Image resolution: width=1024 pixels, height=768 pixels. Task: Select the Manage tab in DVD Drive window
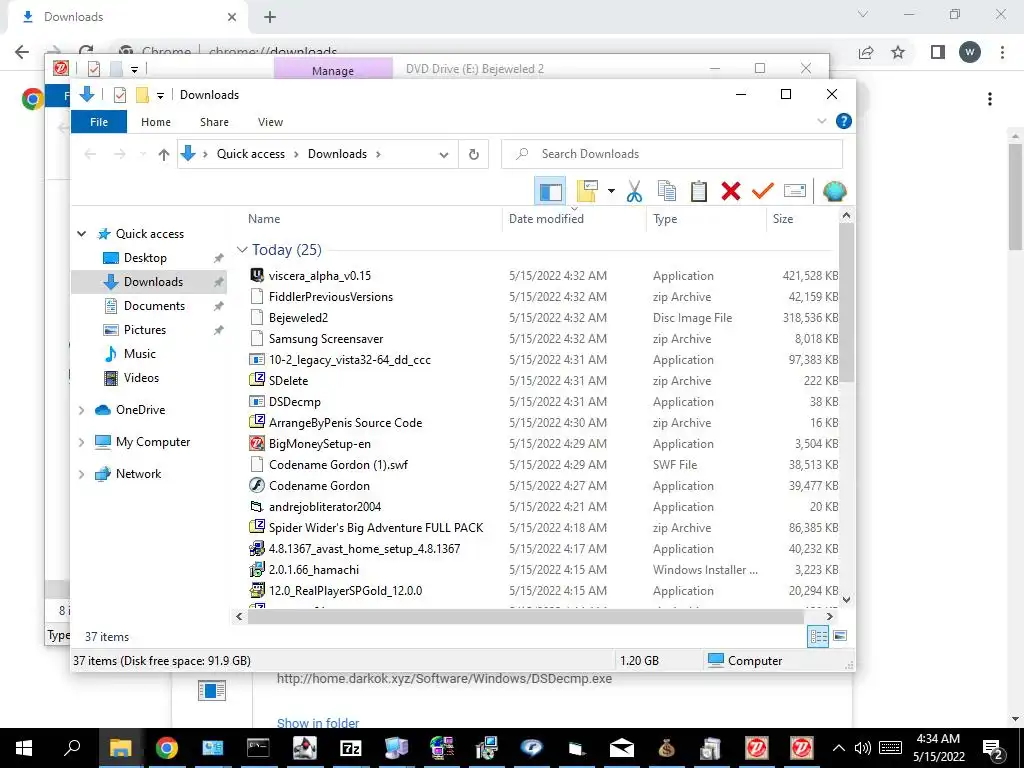(x=333, y=70)
